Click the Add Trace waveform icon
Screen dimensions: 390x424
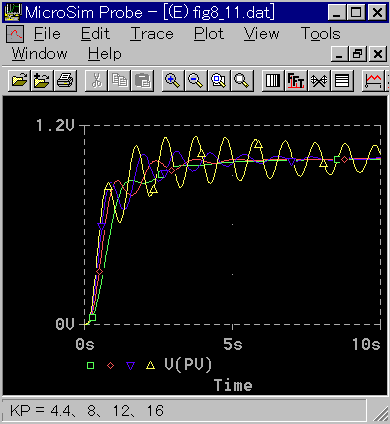[373, 80]
